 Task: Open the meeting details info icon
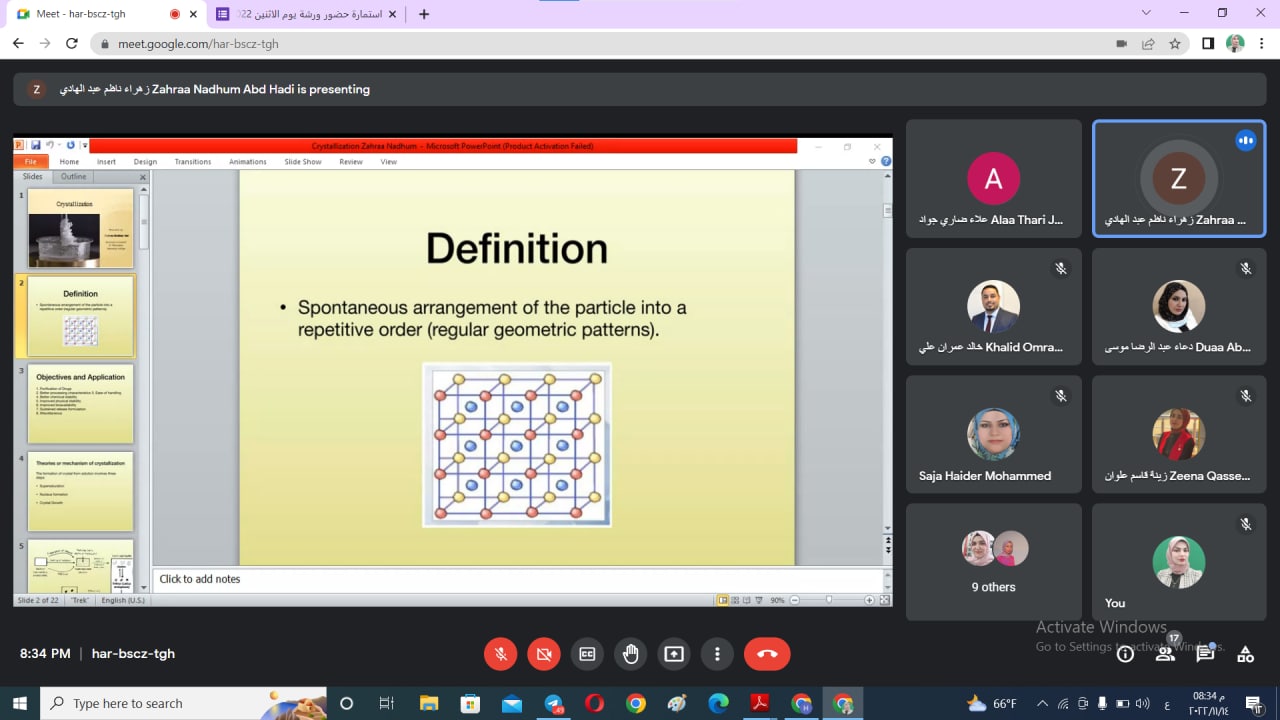1125,654
